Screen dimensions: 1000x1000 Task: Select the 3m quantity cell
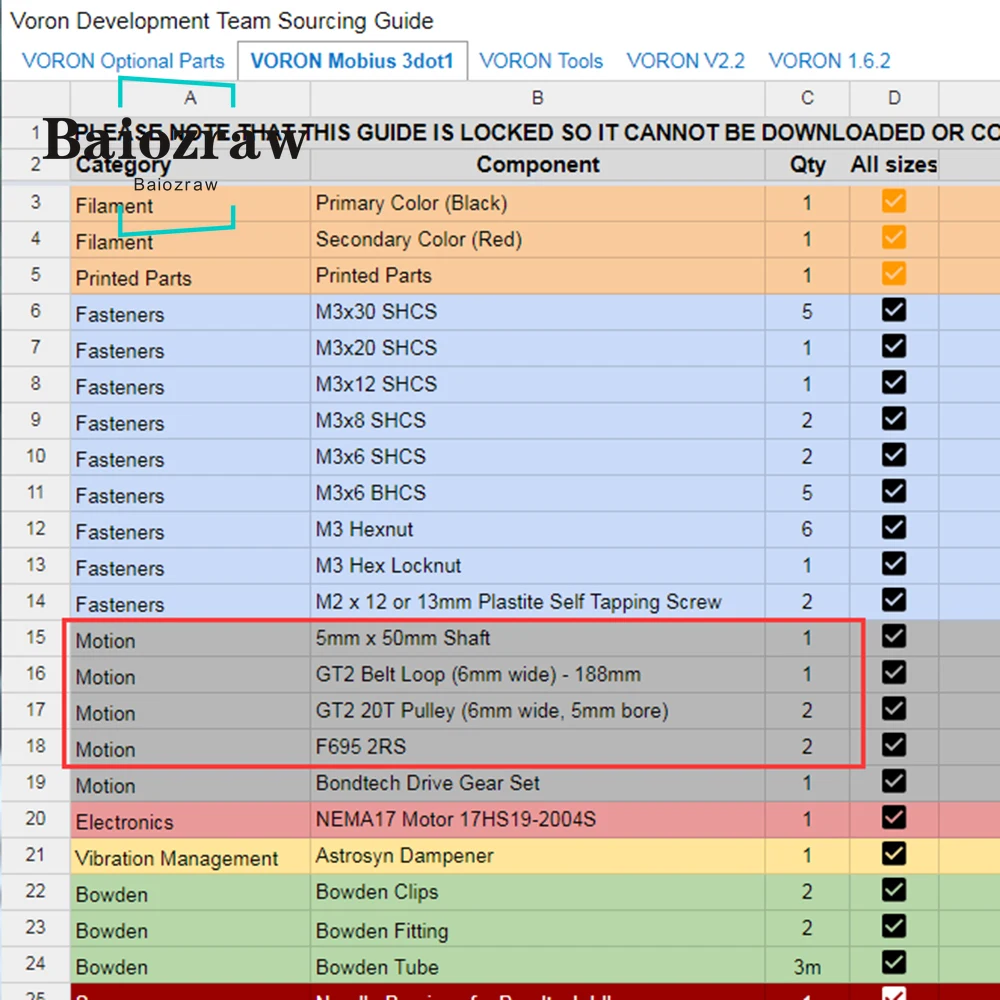[807, 965]
